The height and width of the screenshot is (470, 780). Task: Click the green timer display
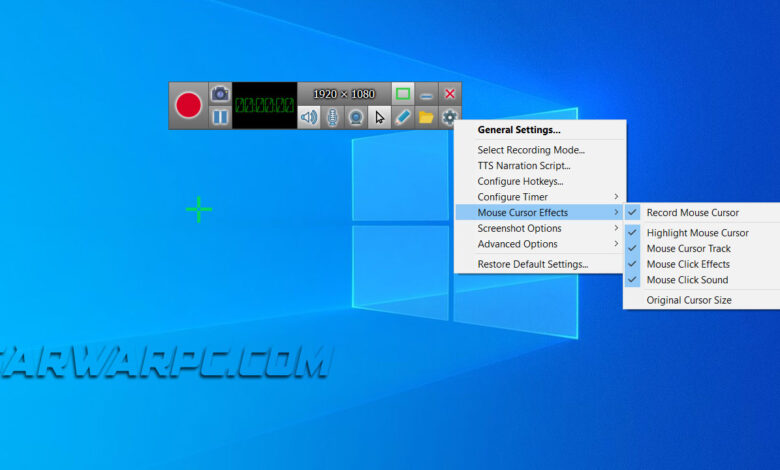265,105
